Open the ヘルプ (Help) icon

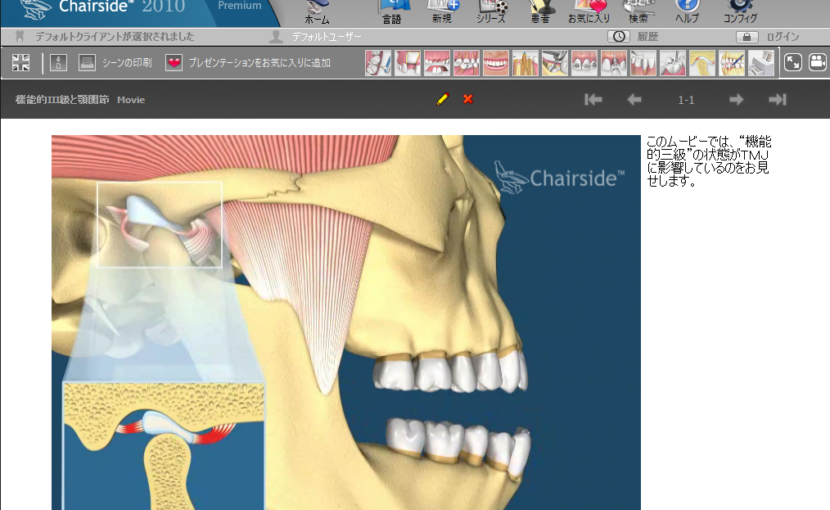coord(687,13)
